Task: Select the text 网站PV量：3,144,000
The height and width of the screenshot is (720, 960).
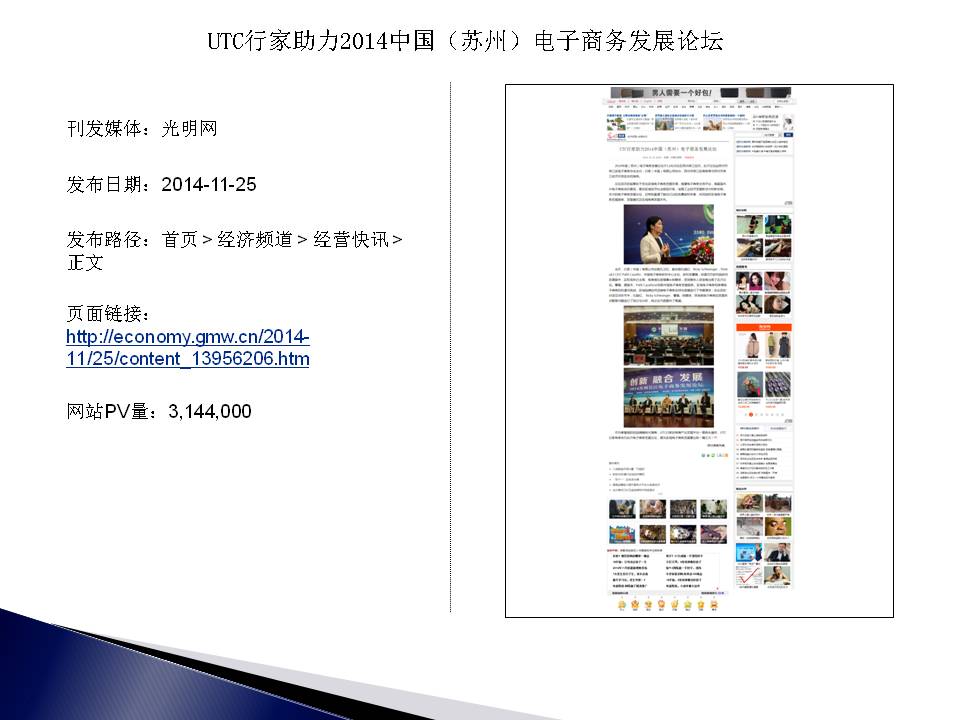Action: click(159, 411)
